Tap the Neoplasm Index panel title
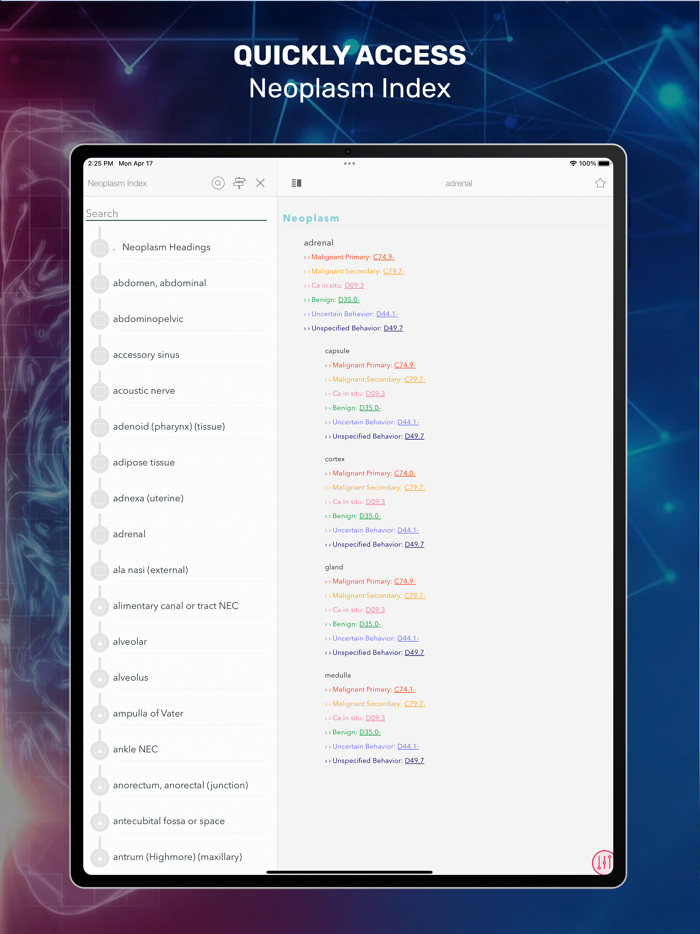This screenshot has width=700, height=934. tap(117, 183)
